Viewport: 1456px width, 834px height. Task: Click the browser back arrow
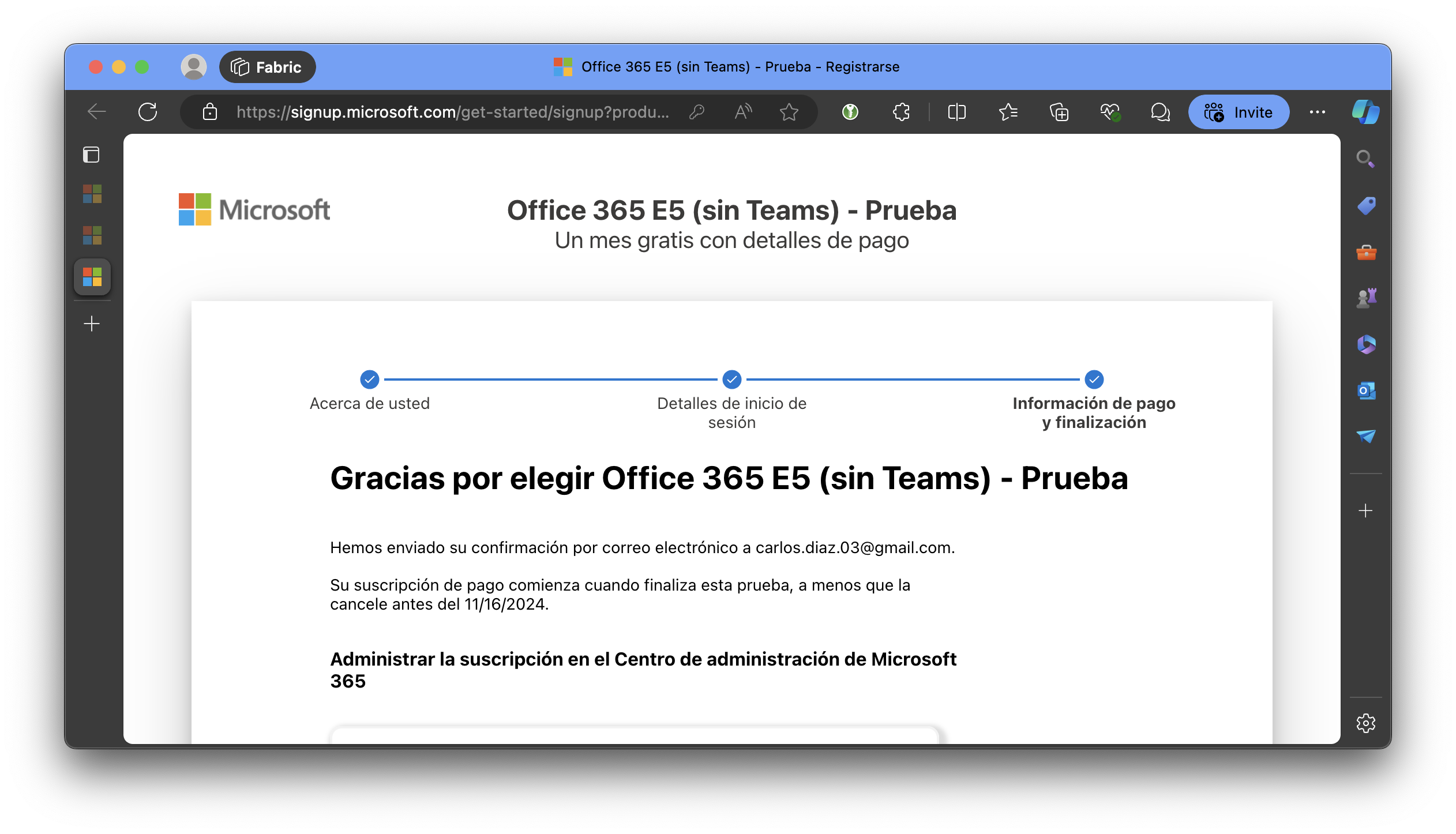pos(96,112)
